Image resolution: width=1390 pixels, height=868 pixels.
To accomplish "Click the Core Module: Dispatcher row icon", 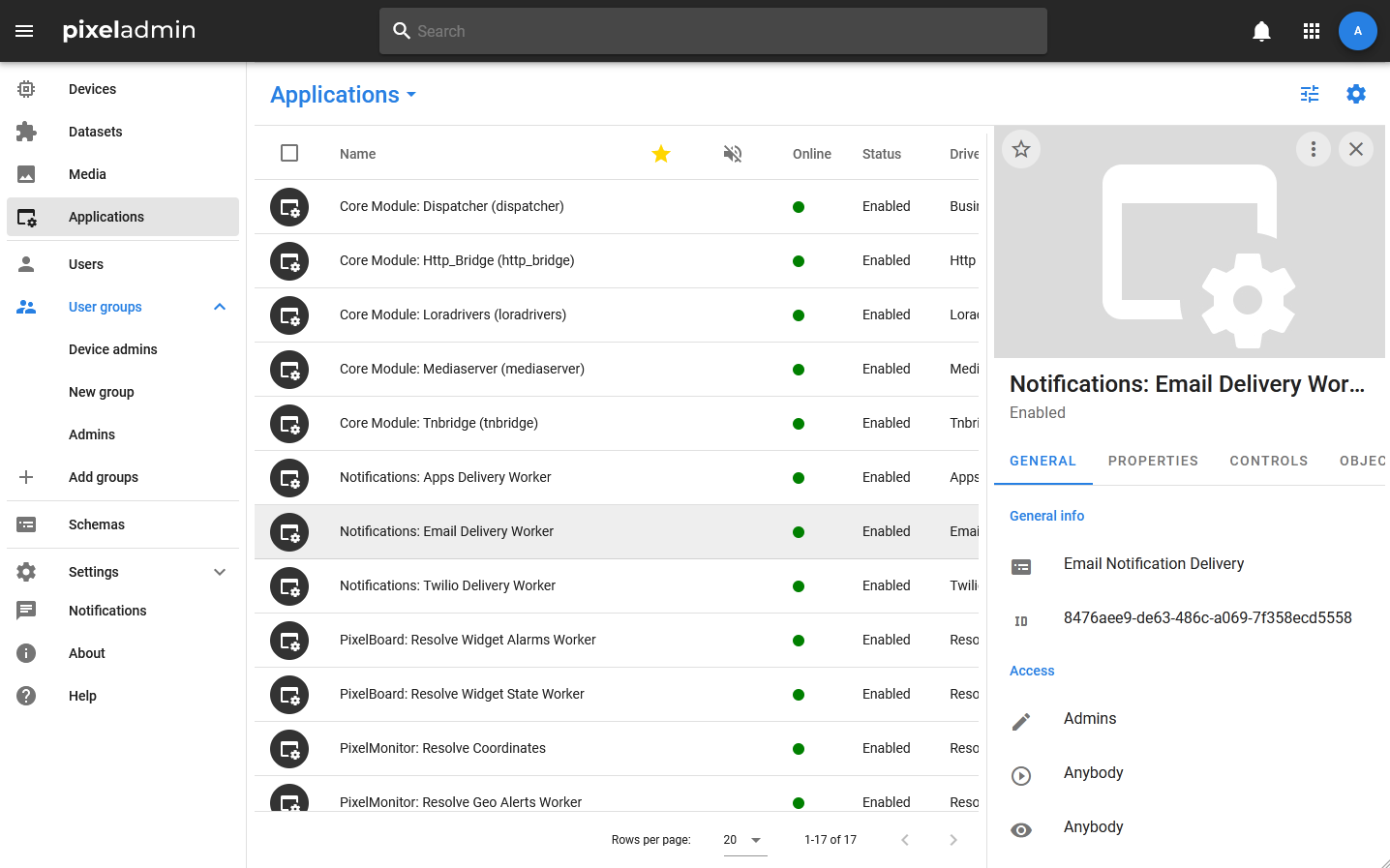I will [289, 207].
